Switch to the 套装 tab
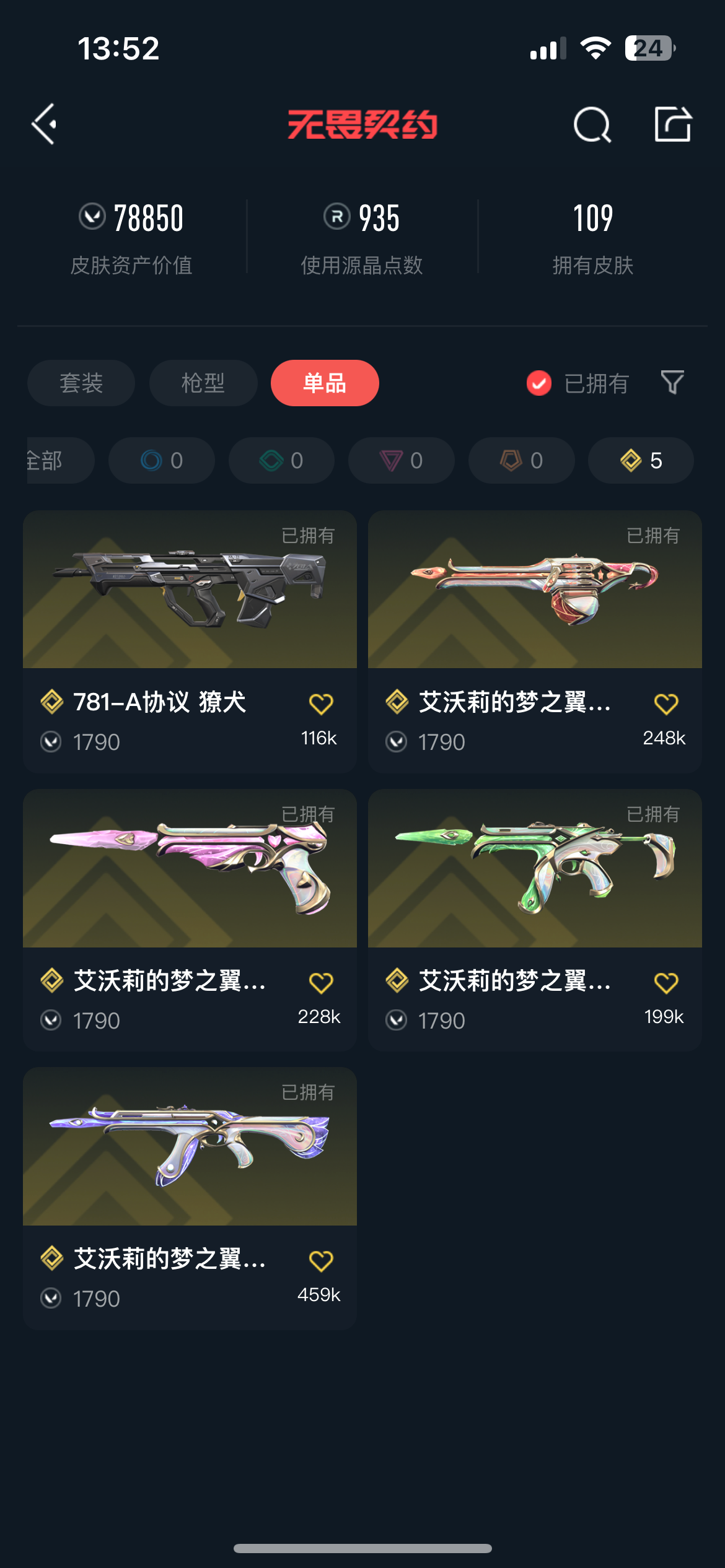725x1568 pixels. [x=81, y=383]
